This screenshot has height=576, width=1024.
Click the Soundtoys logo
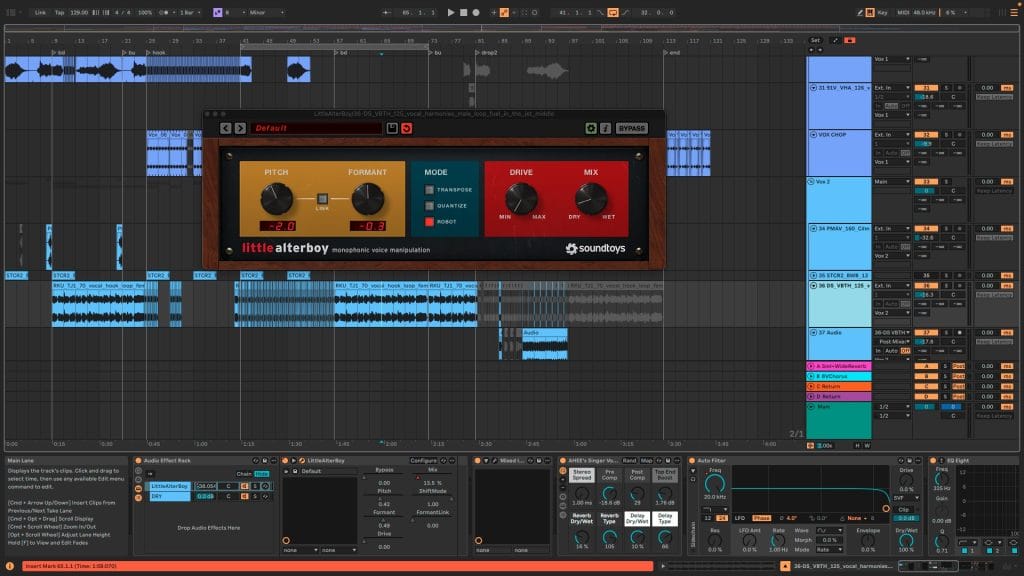(x=595, y=249)
